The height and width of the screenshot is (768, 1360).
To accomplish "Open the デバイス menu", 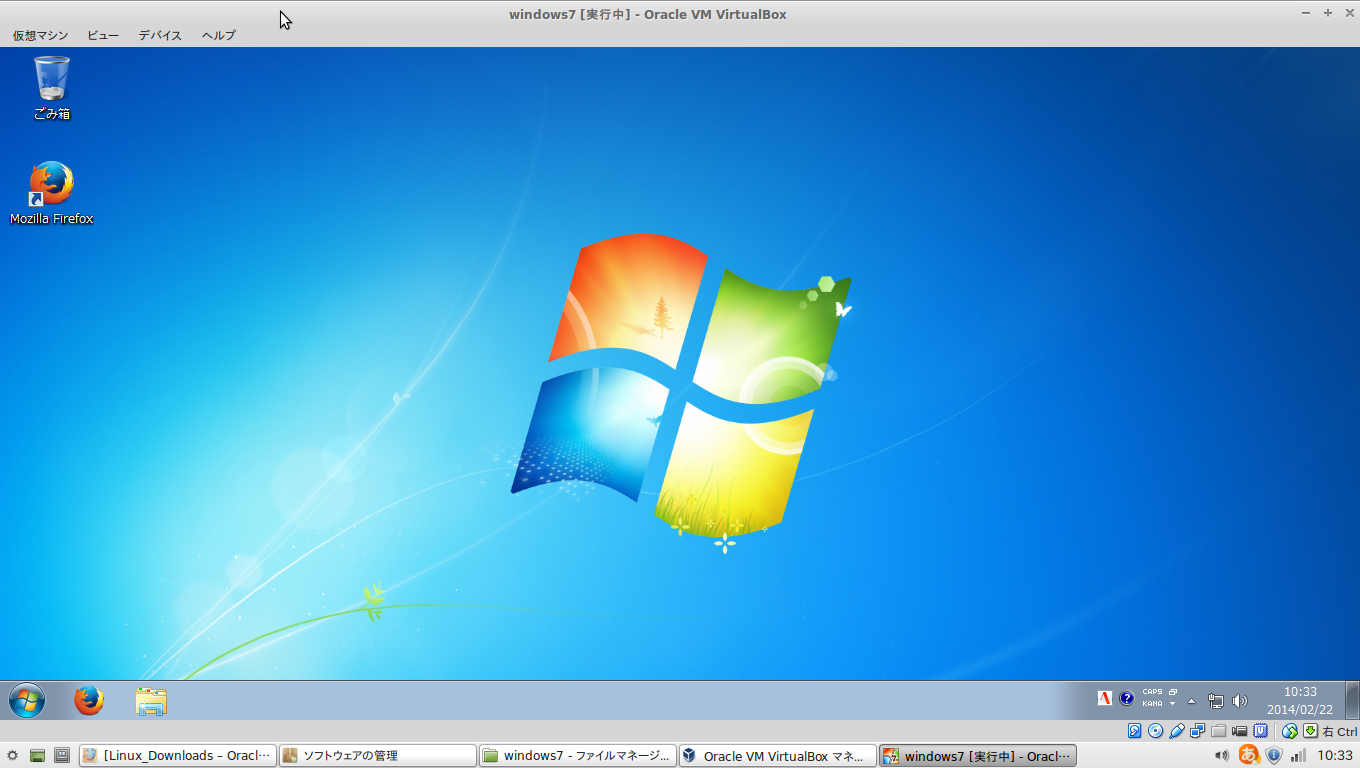I will [x=160, y=35].
